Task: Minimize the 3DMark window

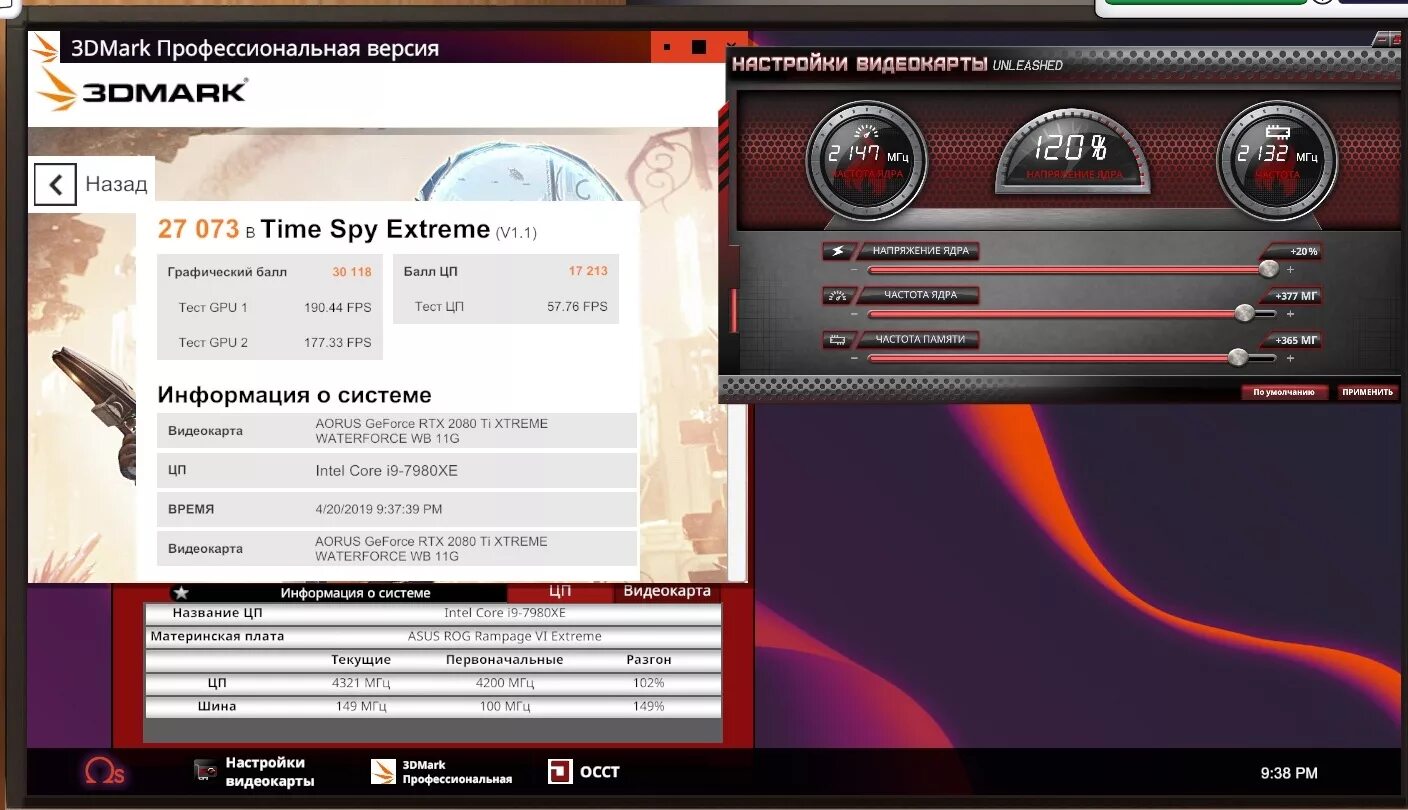Action: click(667, 47)
